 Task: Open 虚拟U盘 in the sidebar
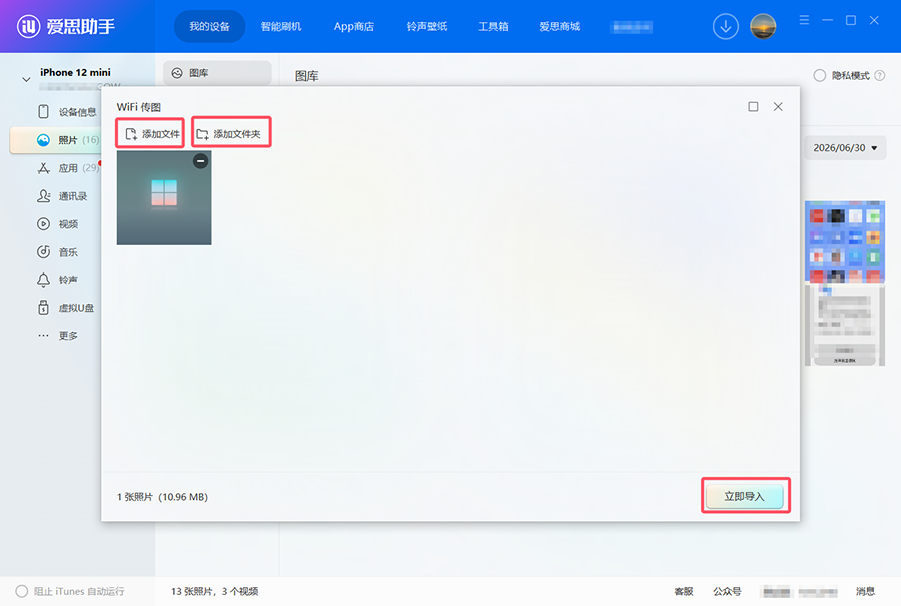click(66, 308)
